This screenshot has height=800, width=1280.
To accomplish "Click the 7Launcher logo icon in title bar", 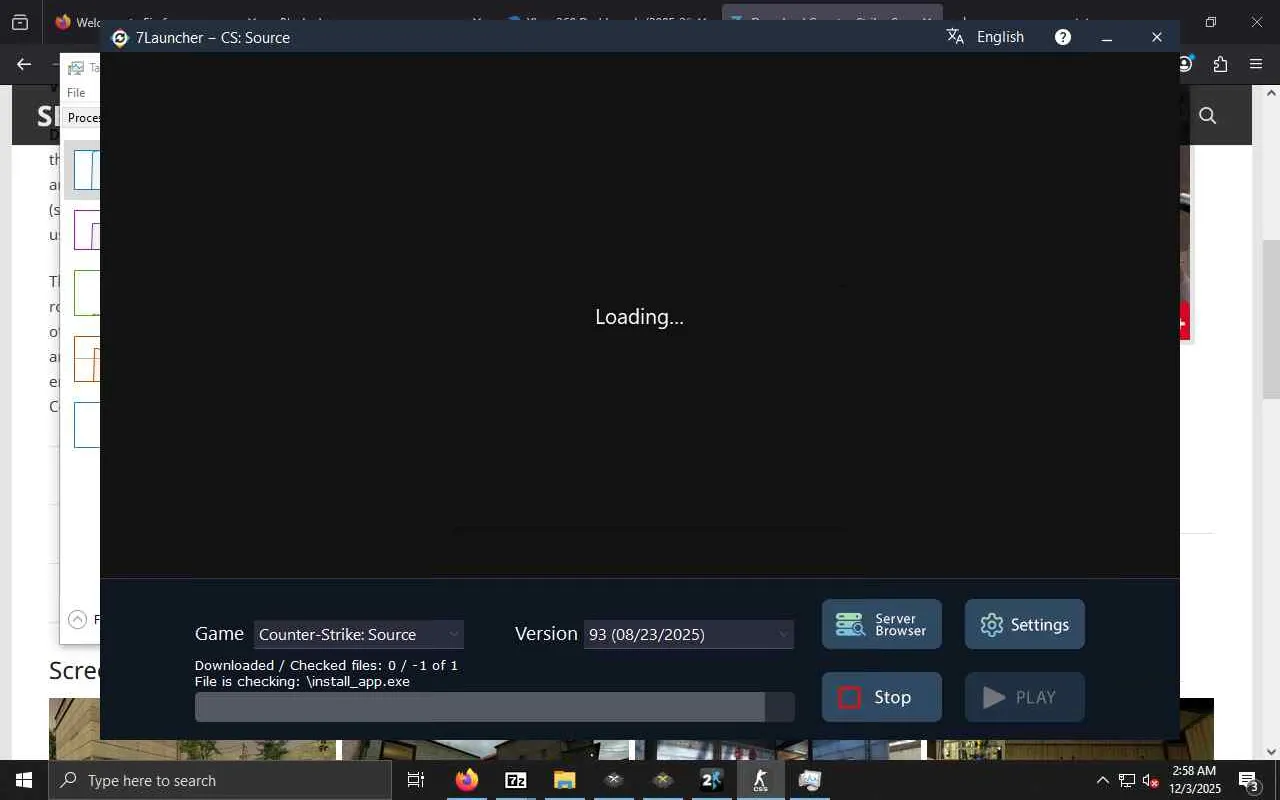I will tap(120, 38).
